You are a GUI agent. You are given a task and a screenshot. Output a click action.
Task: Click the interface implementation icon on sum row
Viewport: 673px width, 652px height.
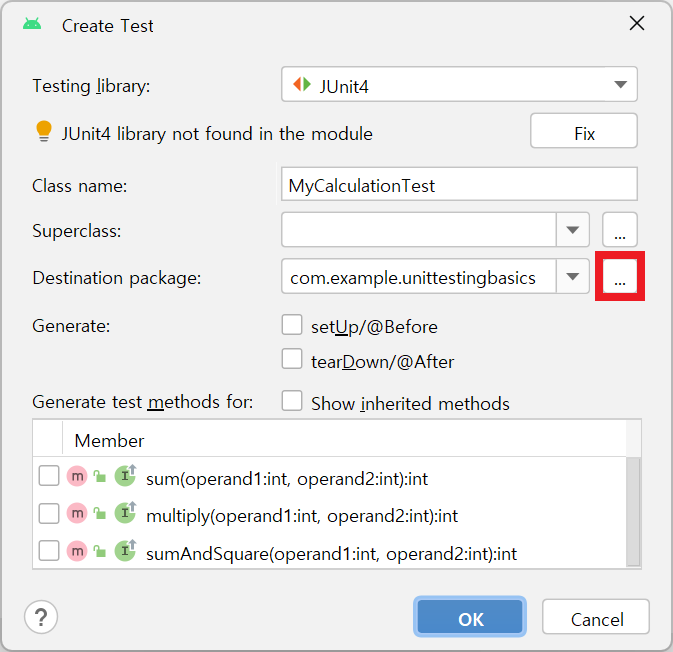[x=125, y=476]
